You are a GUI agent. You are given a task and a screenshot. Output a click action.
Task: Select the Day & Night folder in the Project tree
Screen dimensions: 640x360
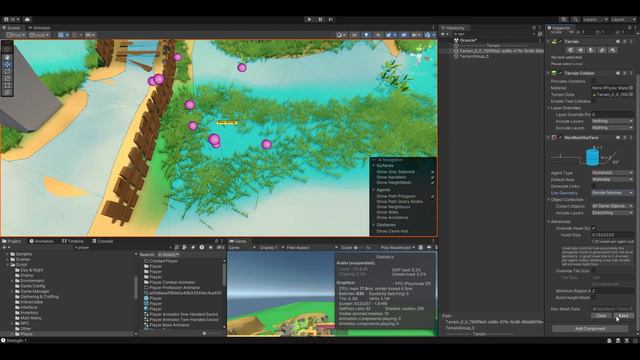31,270
